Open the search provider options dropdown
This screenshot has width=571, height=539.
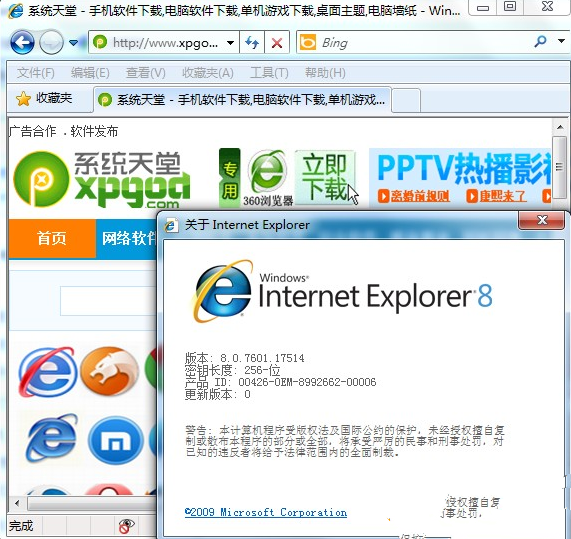click(561, 41)
